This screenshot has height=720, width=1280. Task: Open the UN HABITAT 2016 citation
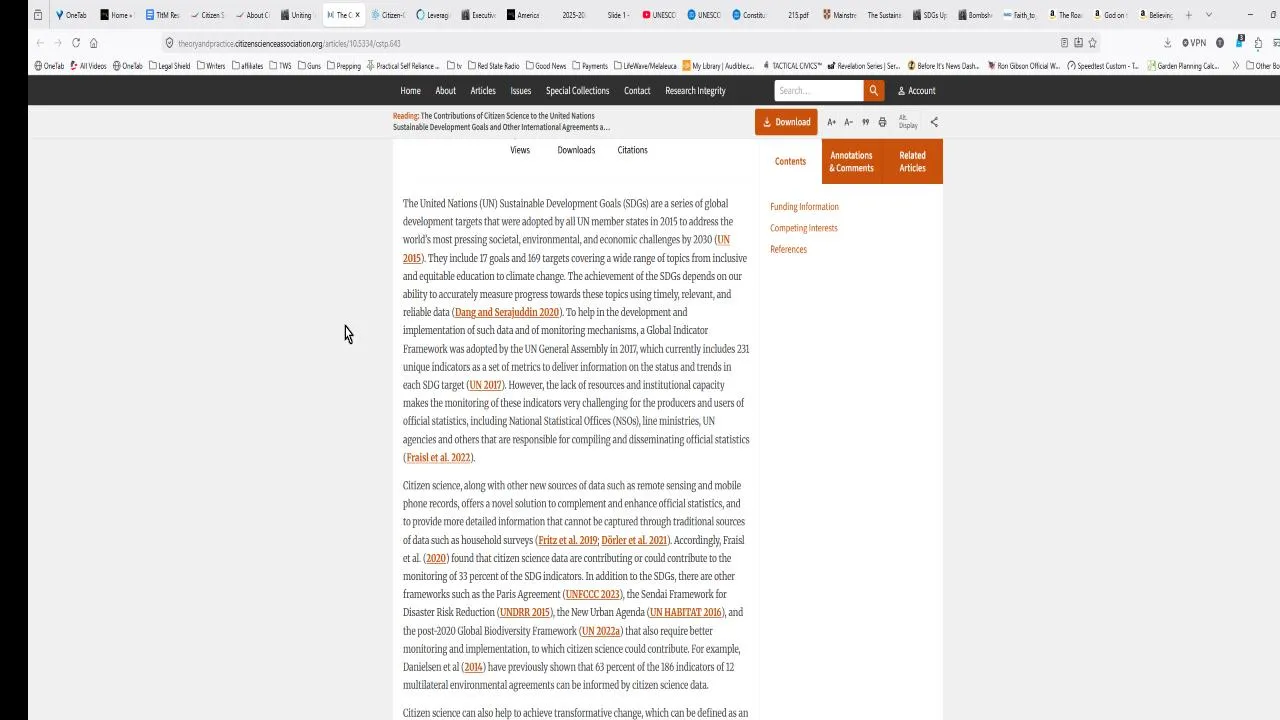click(685, 613)
